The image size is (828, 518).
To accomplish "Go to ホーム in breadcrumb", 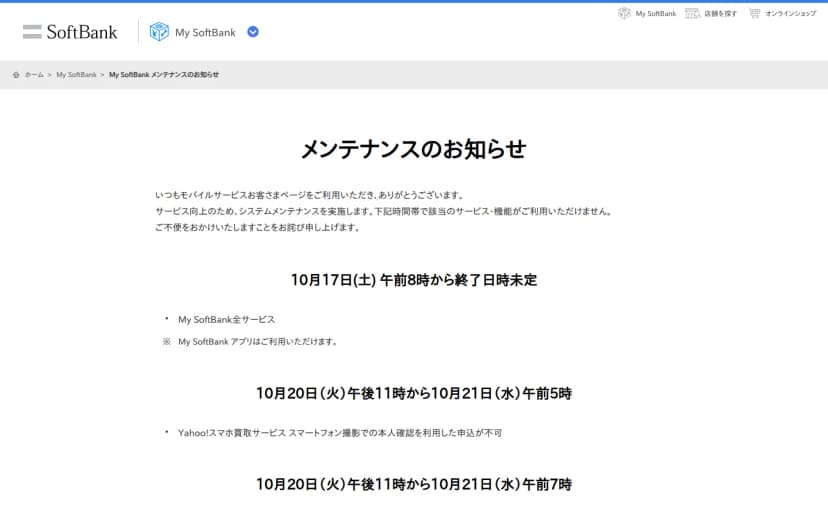I will [x=34, y=75].
